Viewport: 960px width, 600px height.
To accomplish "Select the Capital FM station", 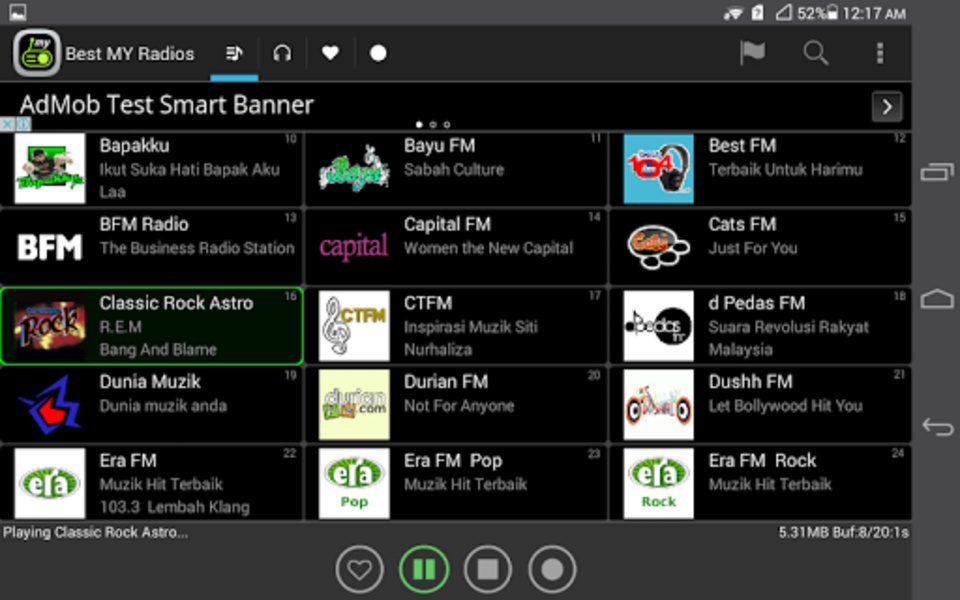I will click(456, 247).
